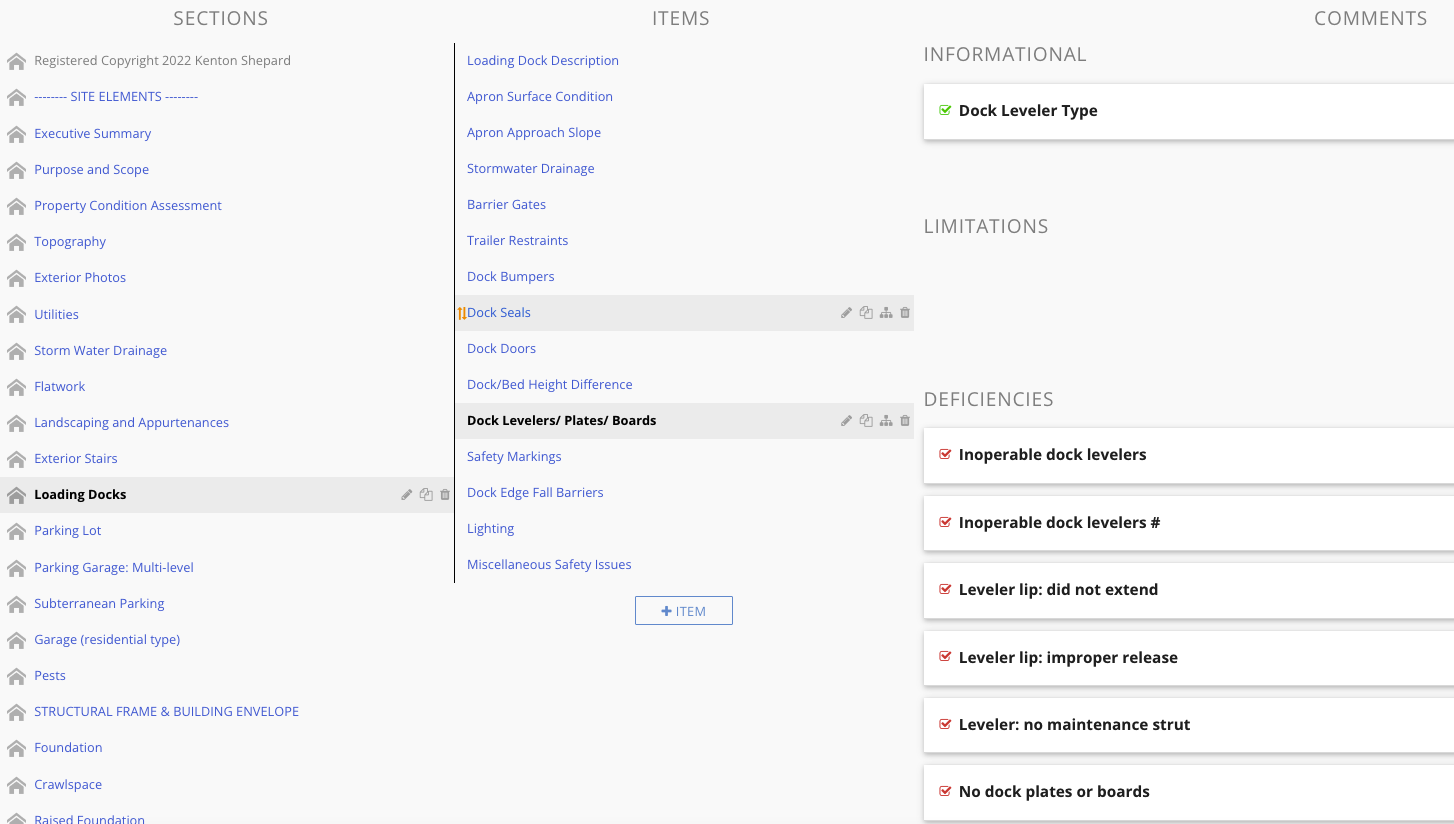Select Safety Markings item
This screenshot has width=1454, height=824.
pyautogui.click(x=514, y=457)
